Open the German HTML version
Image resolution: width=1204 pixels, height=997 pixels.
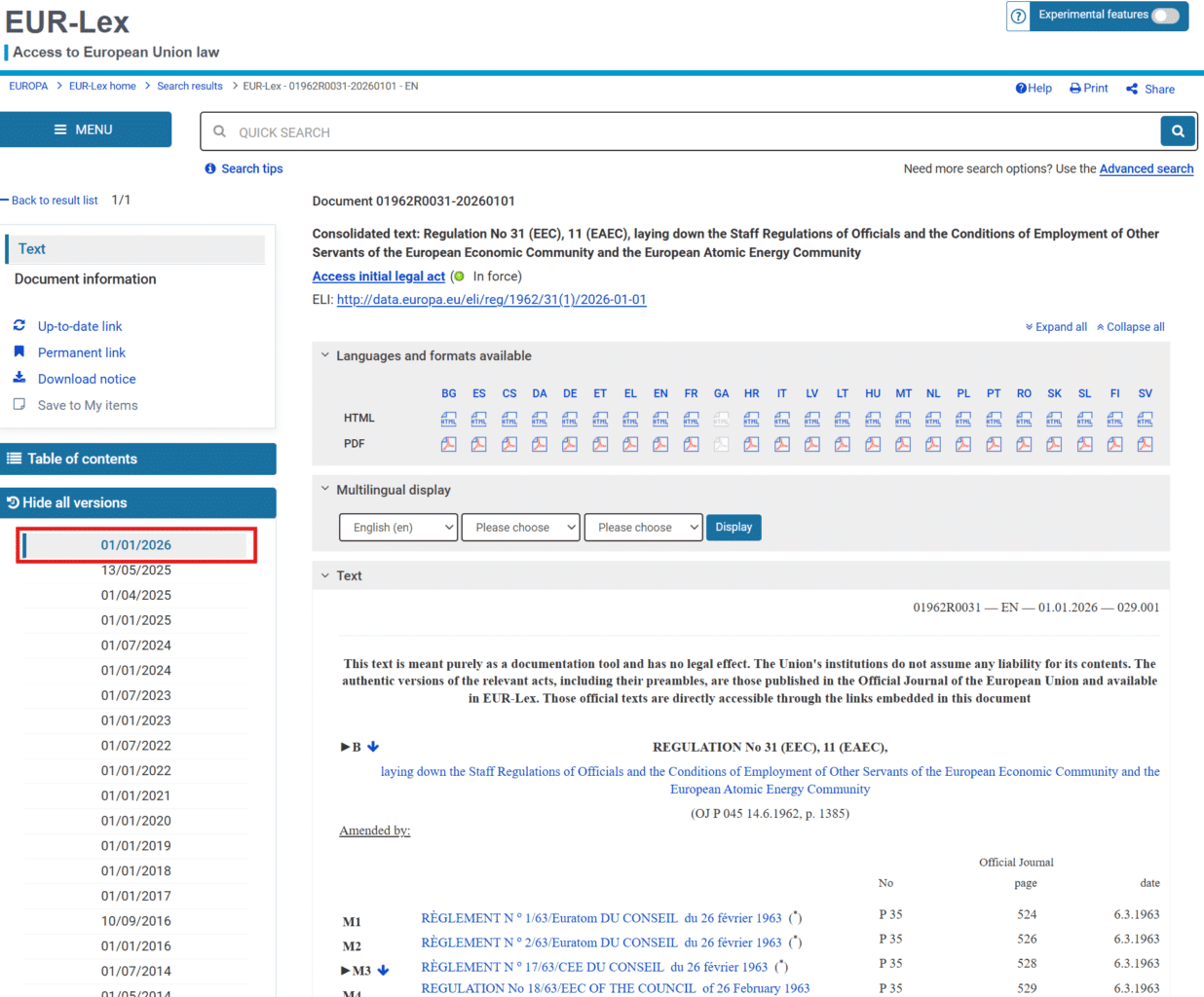click(570, 418)
